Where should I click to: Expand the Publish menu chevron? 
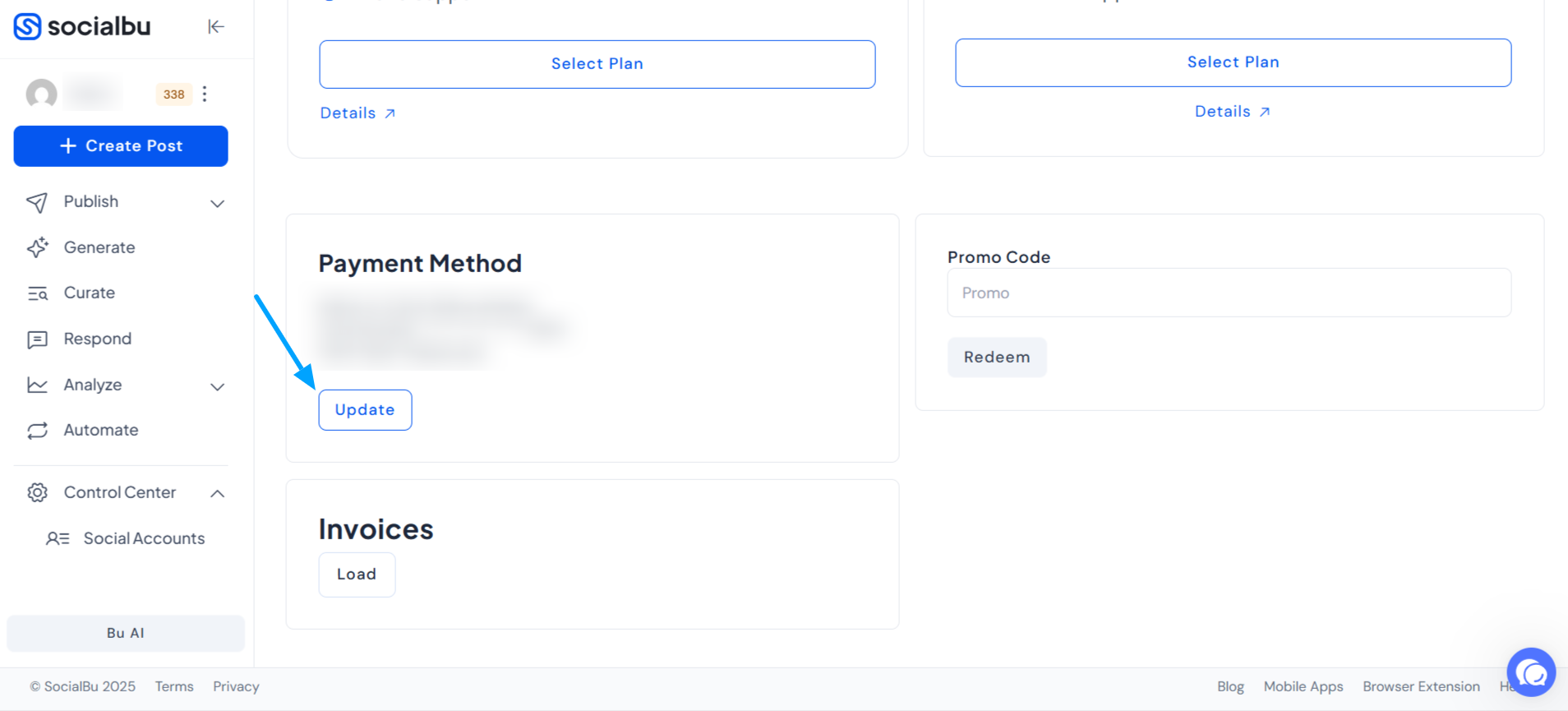(x=217, y=203)
